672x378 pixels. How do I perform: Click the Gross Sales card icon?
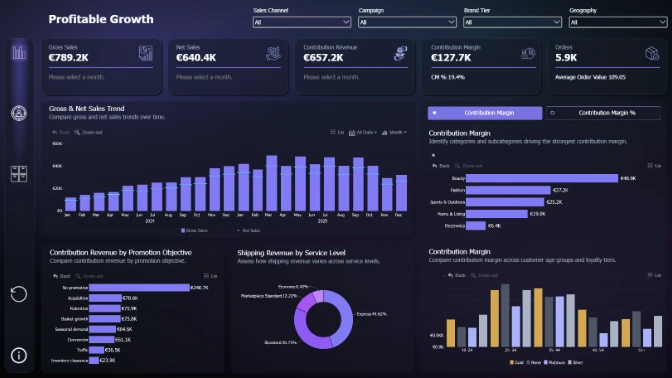(146, 53)
